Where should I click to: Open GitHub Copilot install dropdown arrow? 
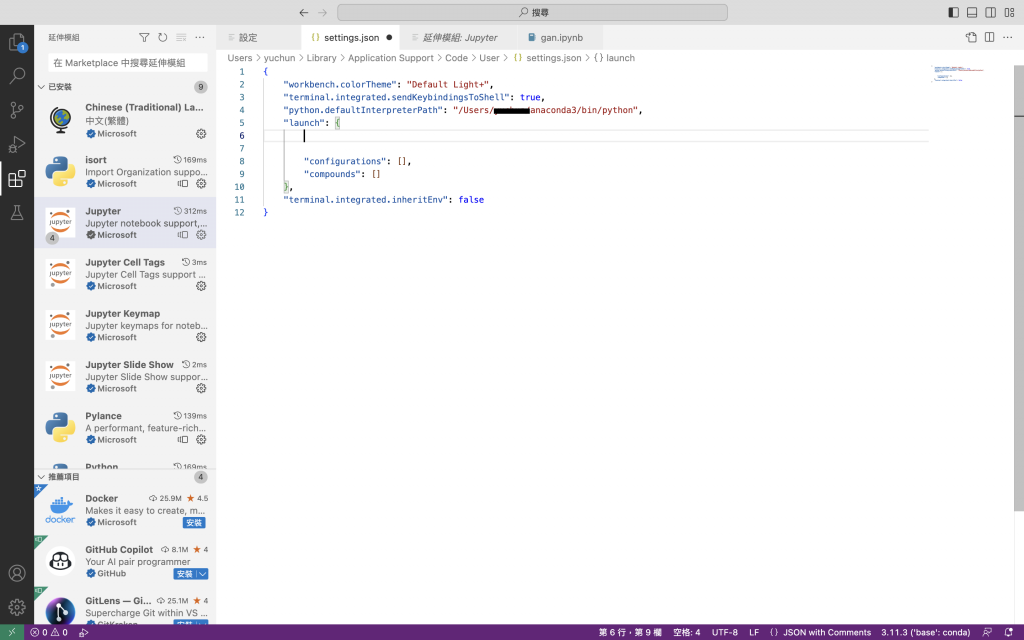tap(202, 574)
